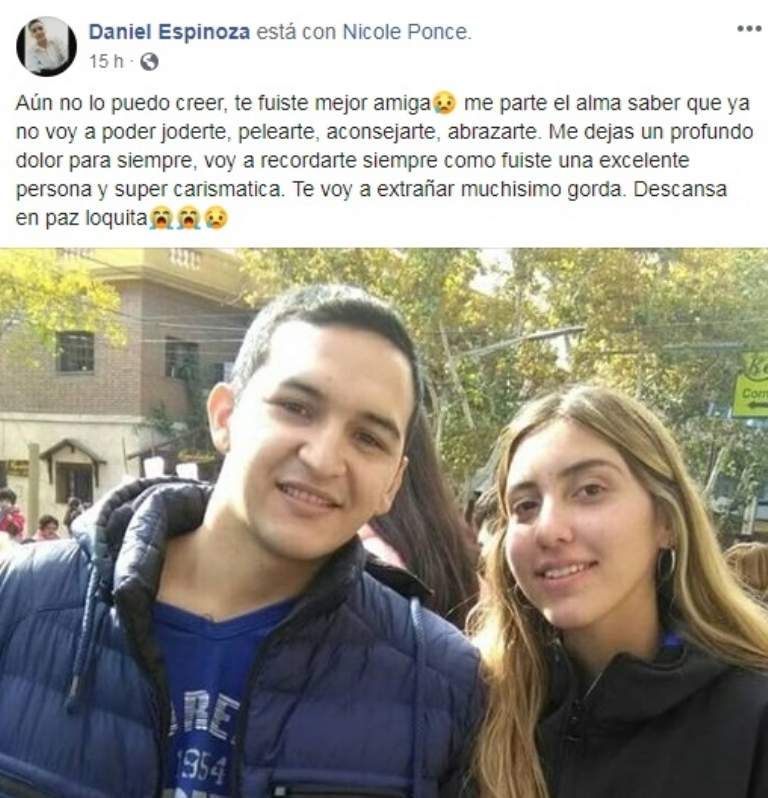Open the post's 15 h timestamp
The image size is (768, 798).
click(106, 62)
